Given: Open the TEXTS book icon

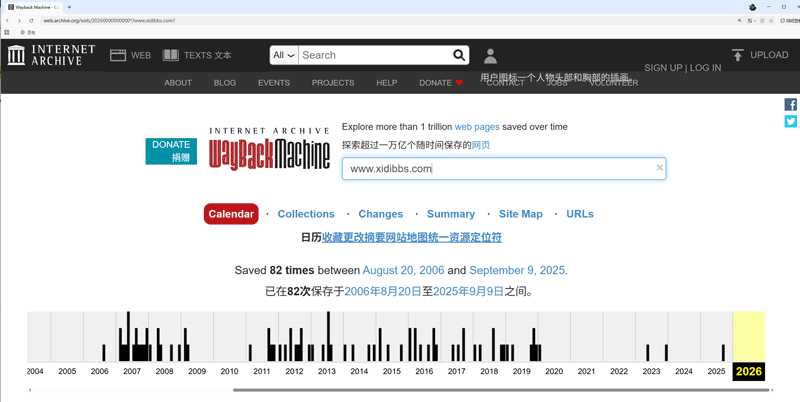Looking at the screenshot, I should [x=170, y=55].
